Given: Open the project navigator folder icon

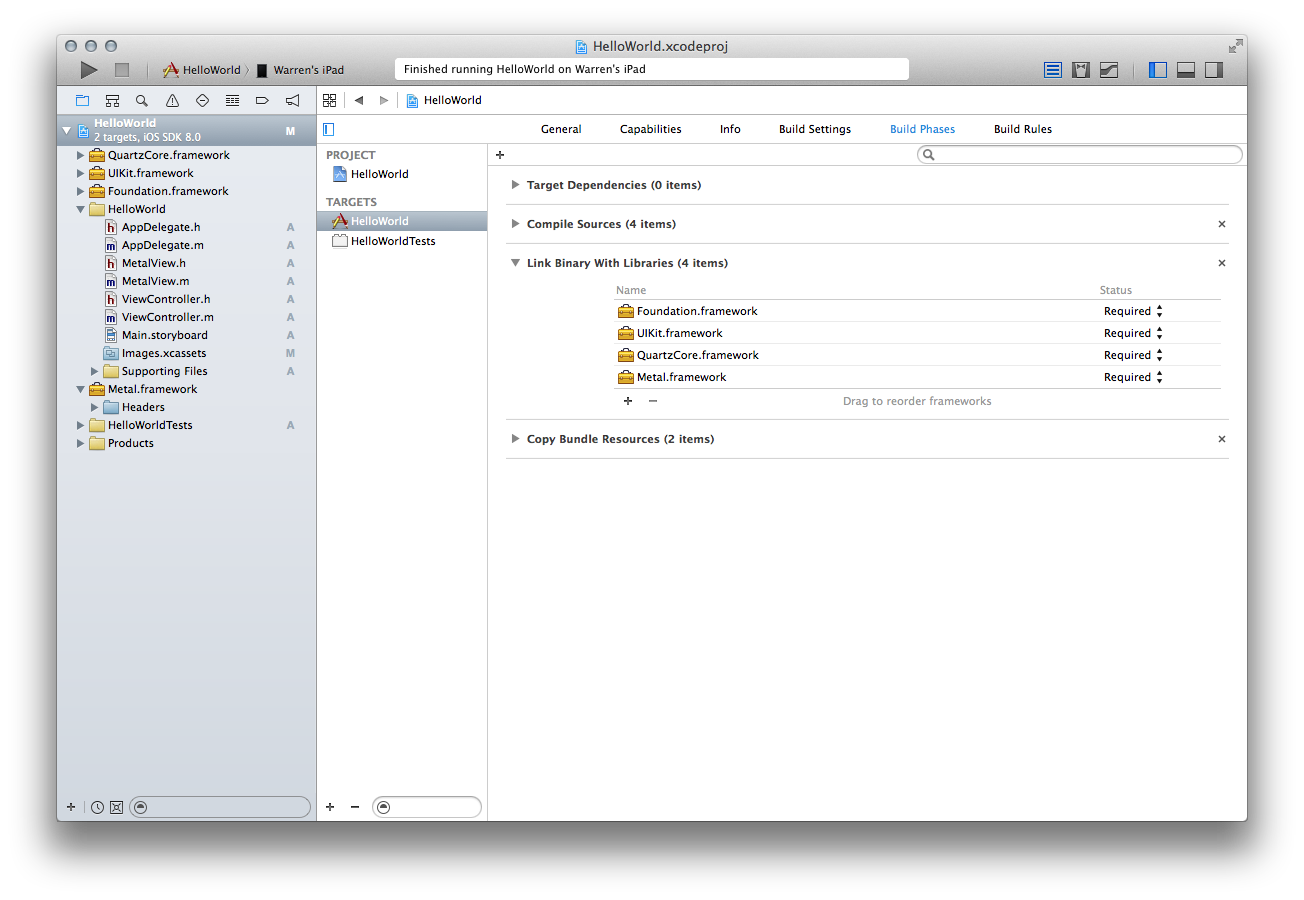Looking at the screenshot, I should pyautogui.click(x=83, y=100).
